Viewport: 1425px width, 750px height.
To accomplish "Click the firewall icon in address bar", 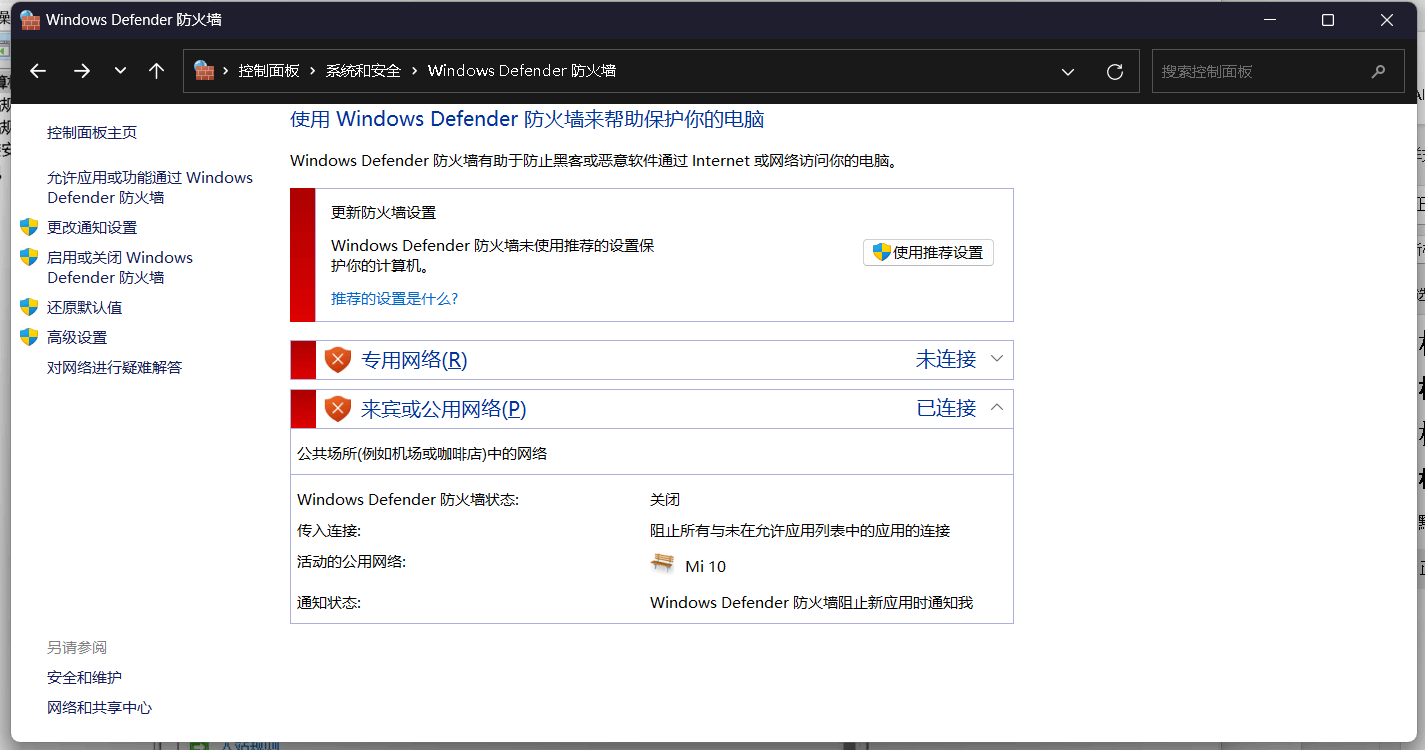I will point(204,70).
